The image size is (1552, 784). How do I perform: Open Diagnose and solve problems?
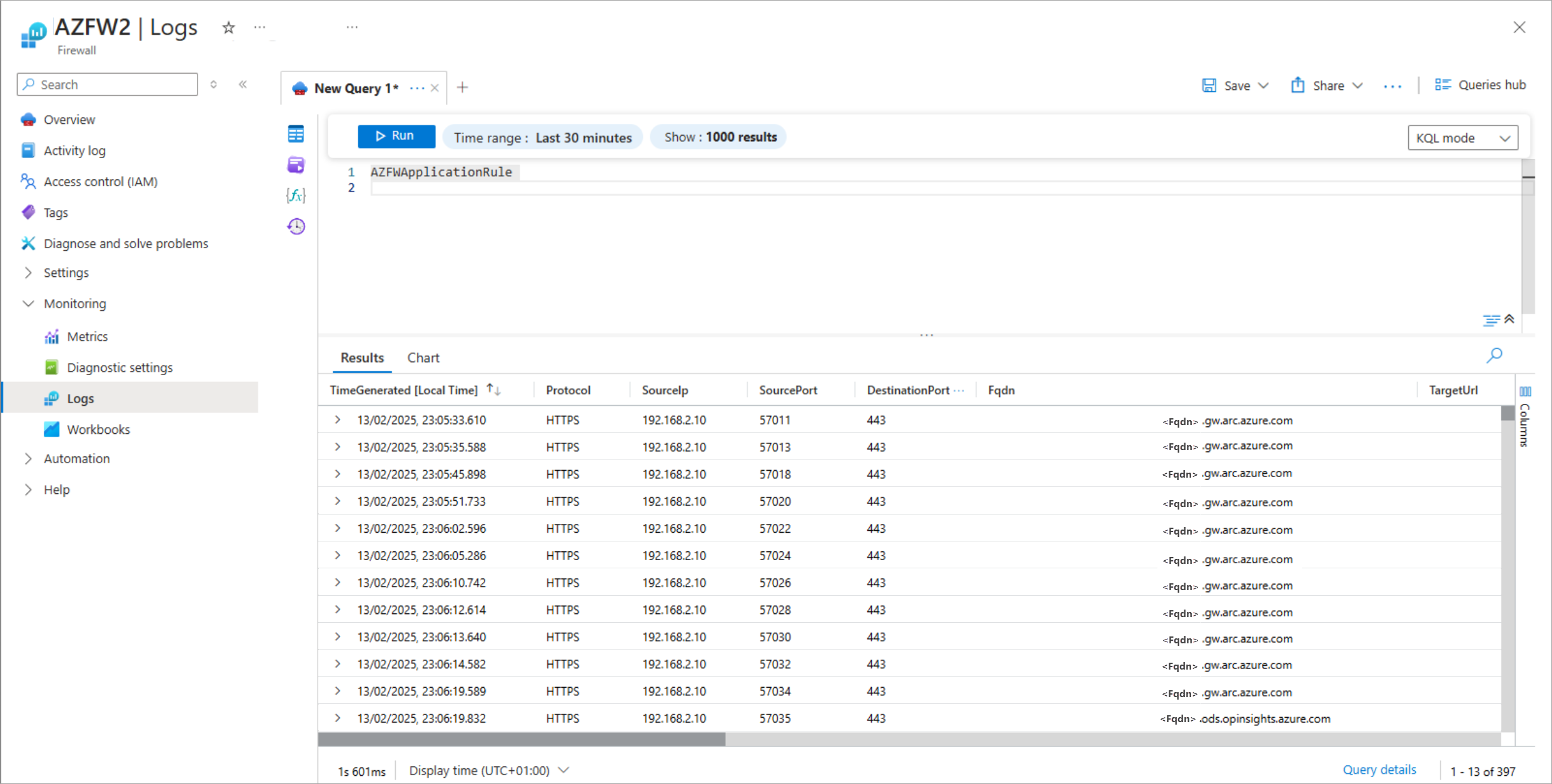(x=126, y=243)
